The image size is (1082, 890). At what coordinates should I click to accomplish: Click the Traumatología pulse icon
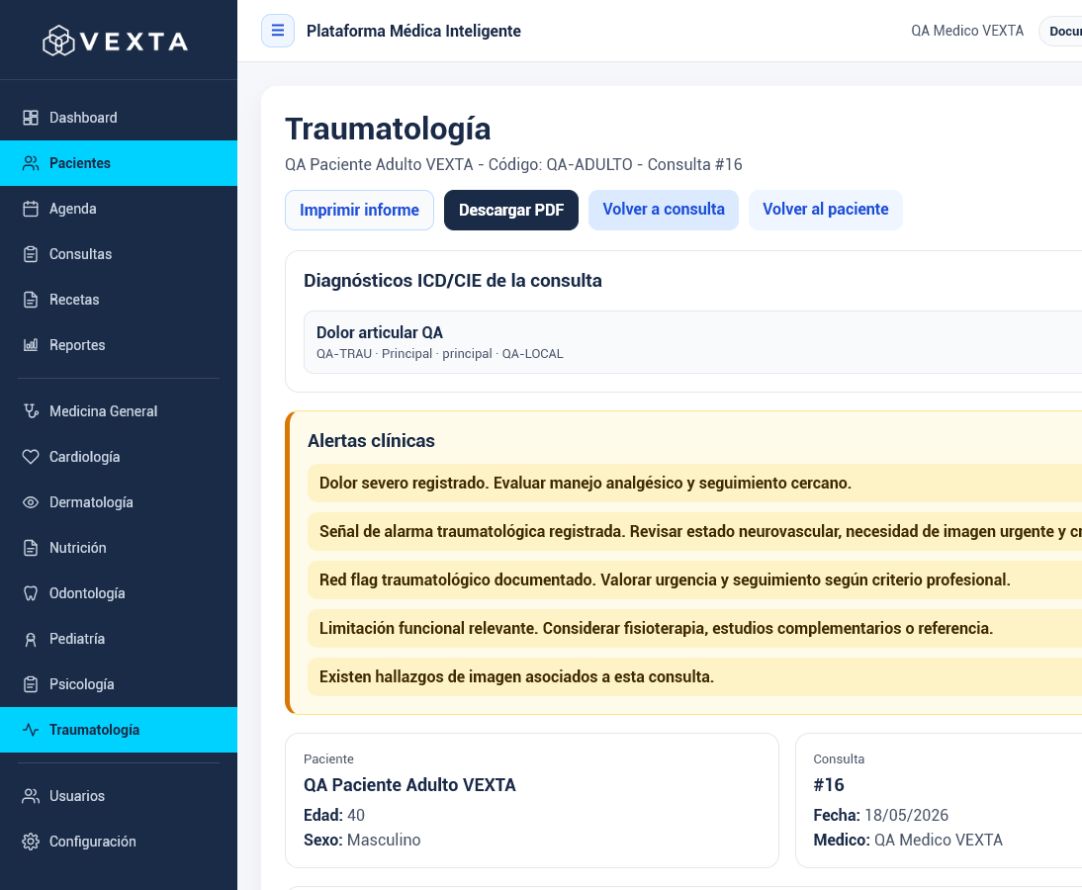pos(30,730)
